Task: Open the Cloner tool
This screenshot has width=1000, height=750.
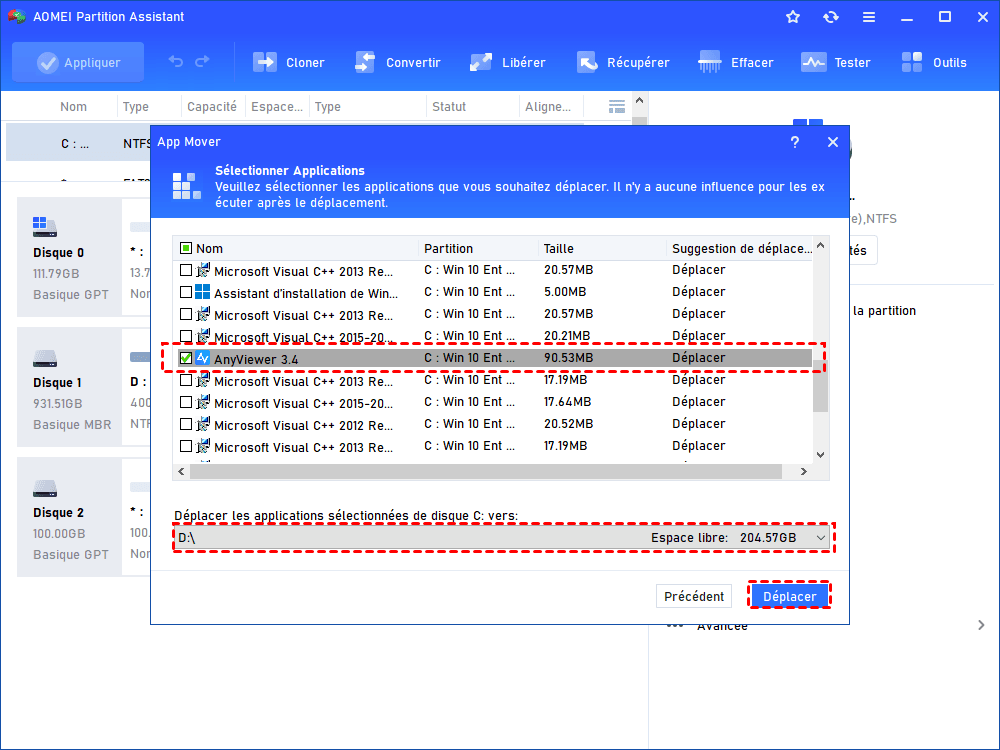Action: [x=288, y=62]
